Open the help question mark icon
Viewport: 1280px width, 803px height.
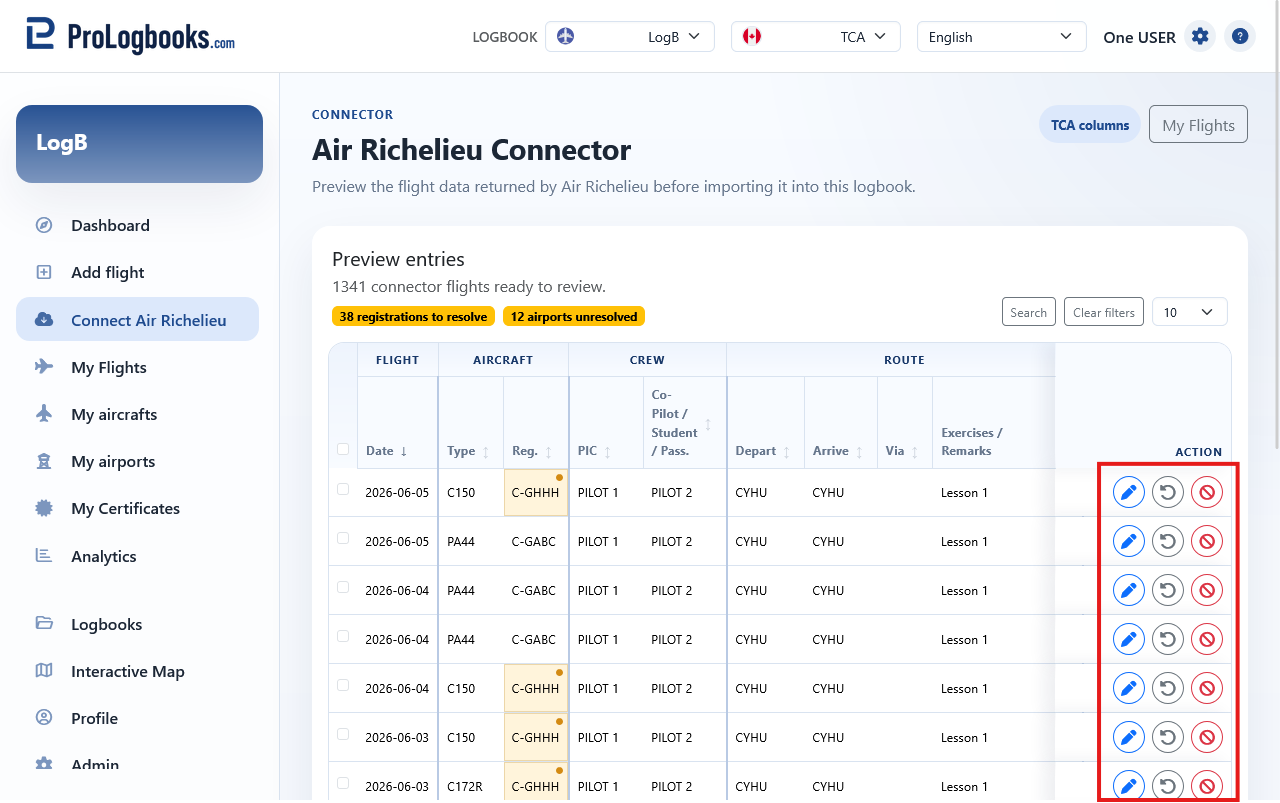tap(1240, 37)
